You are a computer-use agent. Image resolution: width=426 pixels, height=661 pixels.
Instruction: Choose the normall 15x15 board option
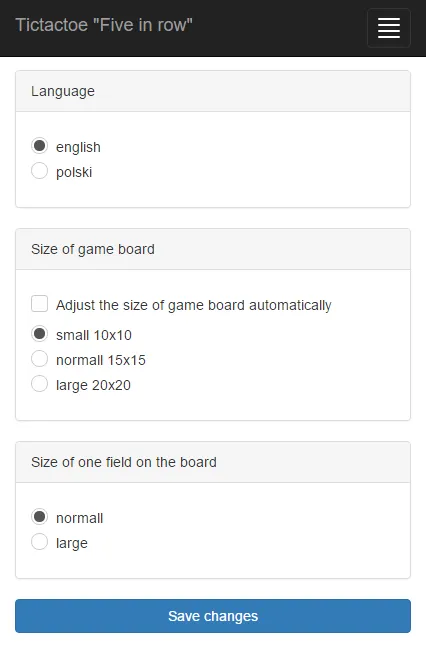(x=40, y=359)
